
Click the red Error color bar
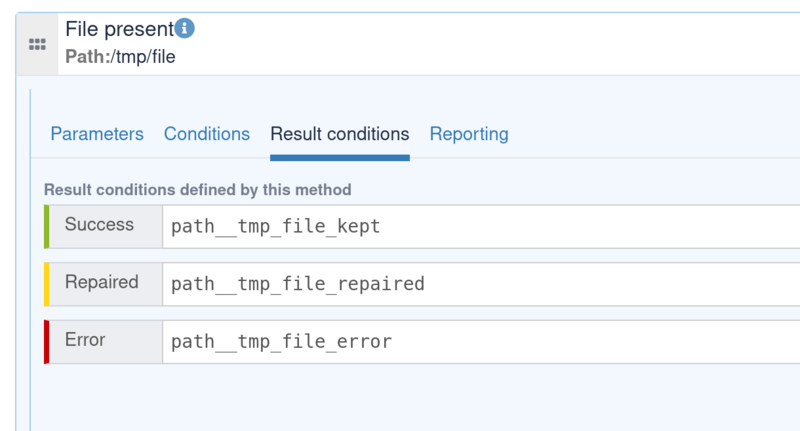click(x=46, y=342)
